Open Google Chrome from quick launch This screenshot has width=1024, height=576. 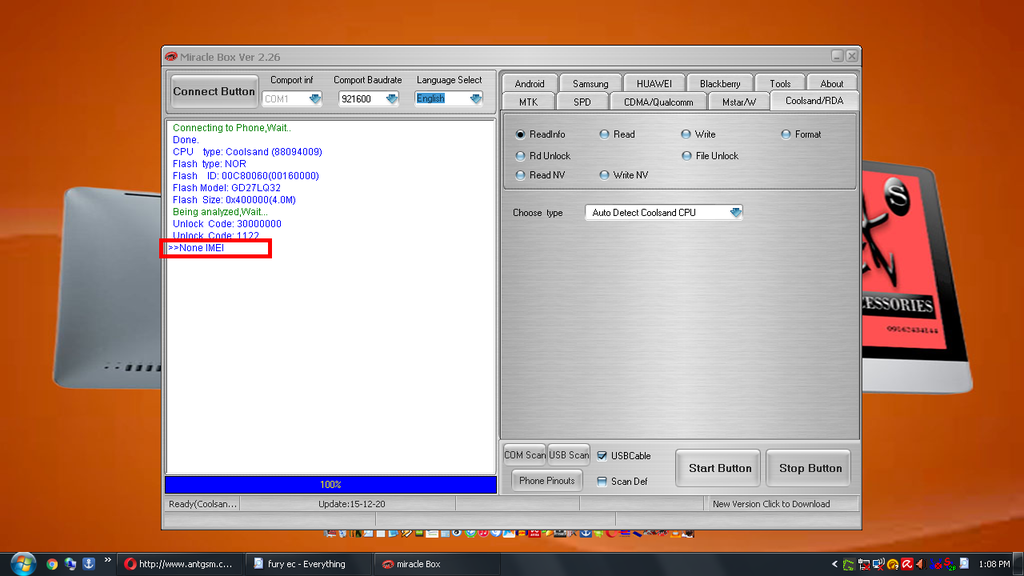[x=52, y=564]
